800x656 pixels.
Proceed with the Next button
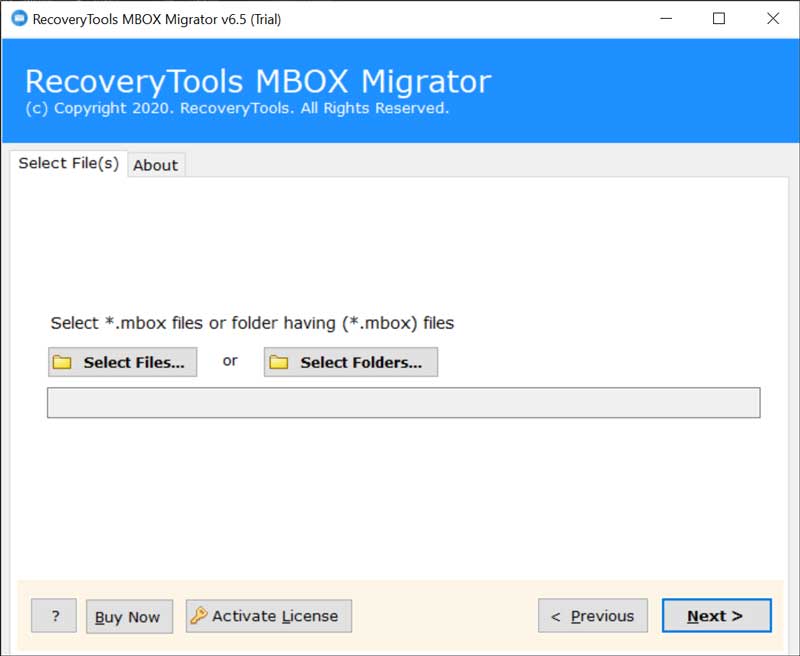pos(716,616)
